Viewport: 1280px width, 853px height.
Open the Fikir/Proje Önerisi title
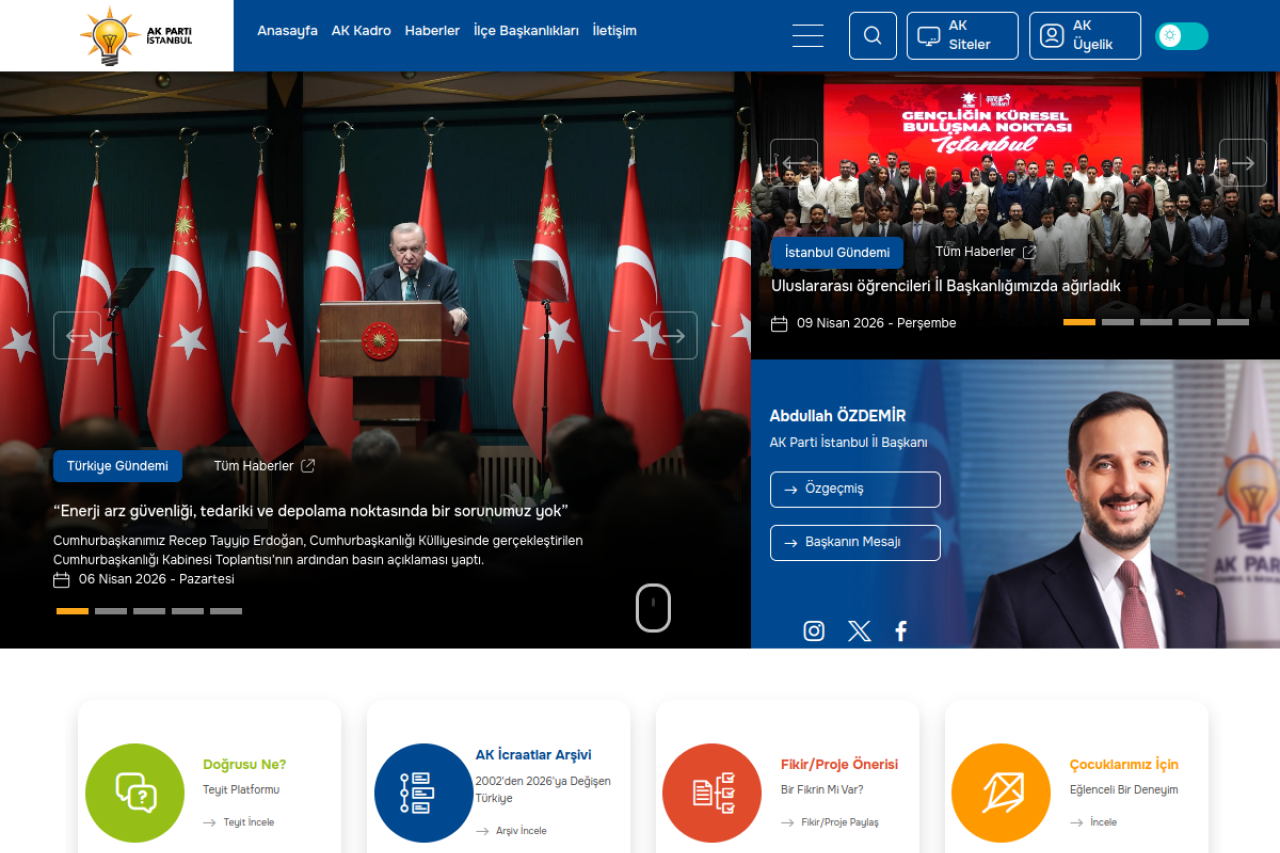pyautogui.click(x=840, y=765)
